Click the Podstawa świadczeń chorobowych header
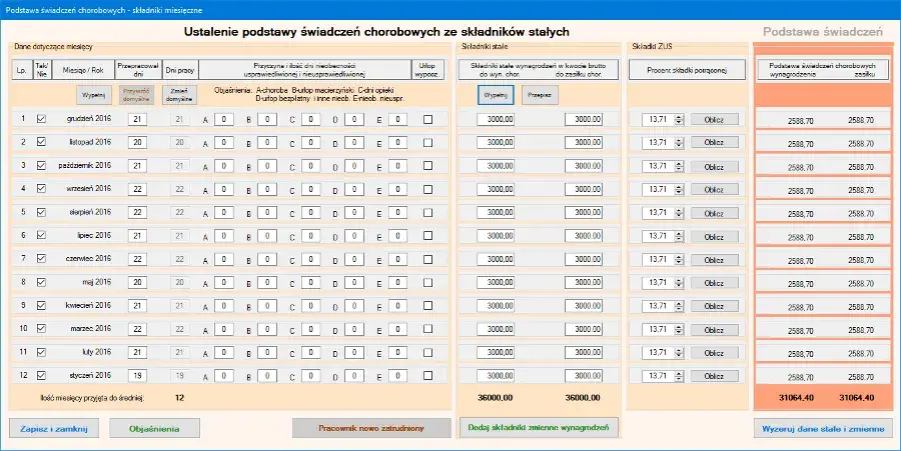The image size is (901, 451). (x=822, y=70)
